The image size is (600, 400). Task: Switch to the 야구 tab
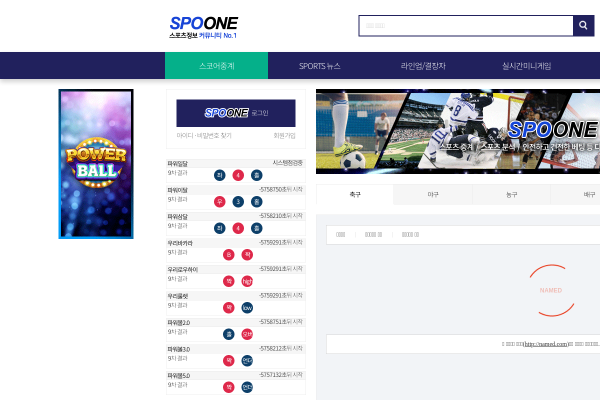coord(433,194)
